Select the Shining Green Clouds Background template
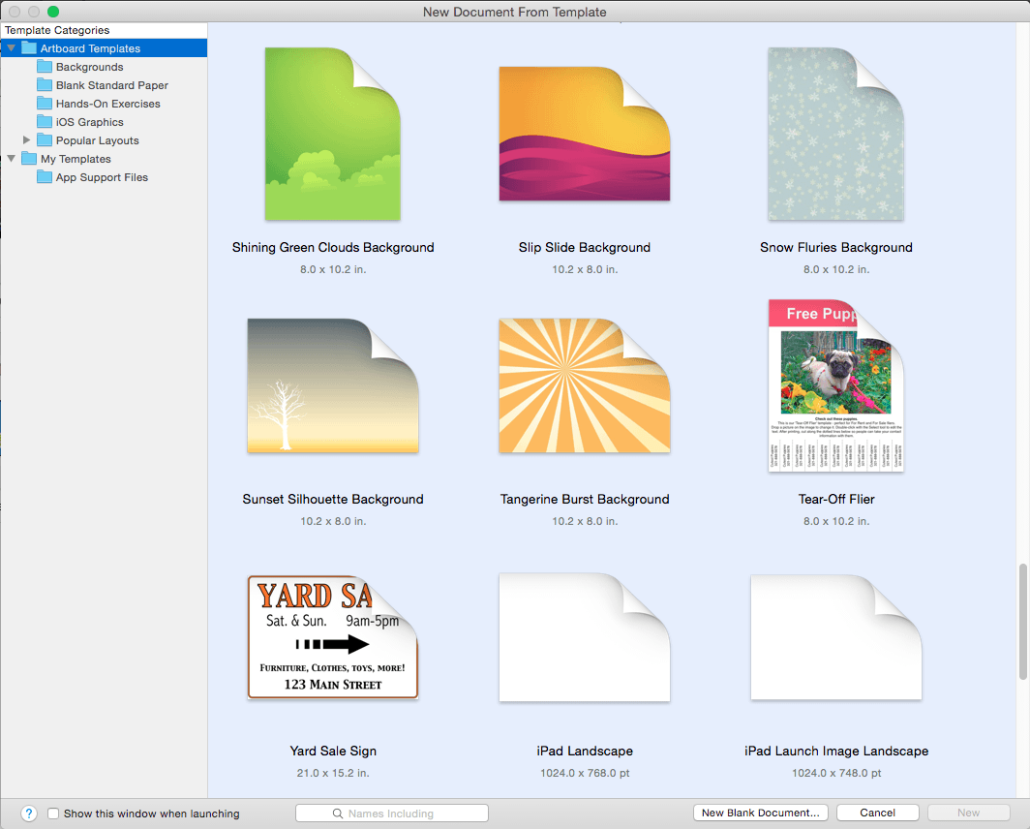Screen dimensions: 1030x829 pos(332,134)
